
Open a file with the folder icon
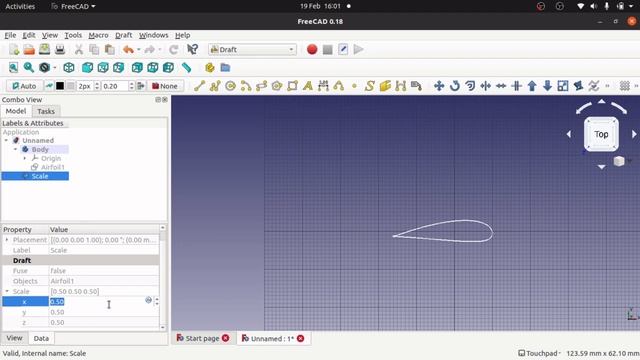29,49
